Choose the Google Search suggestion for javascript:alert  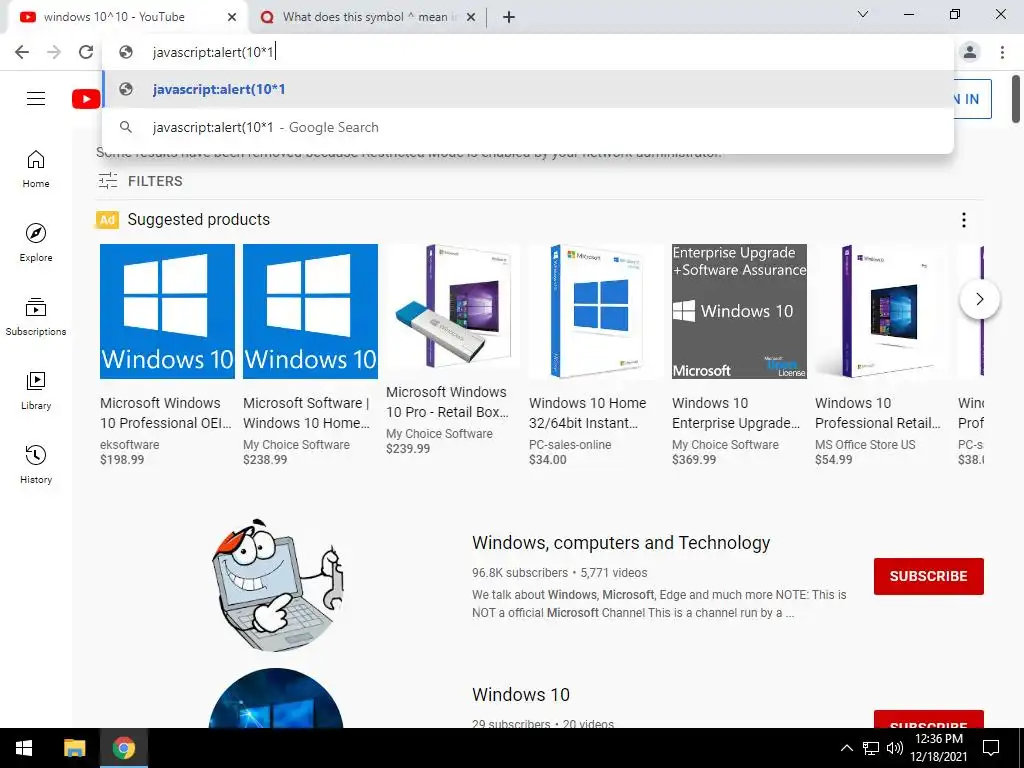coord(528,127)
